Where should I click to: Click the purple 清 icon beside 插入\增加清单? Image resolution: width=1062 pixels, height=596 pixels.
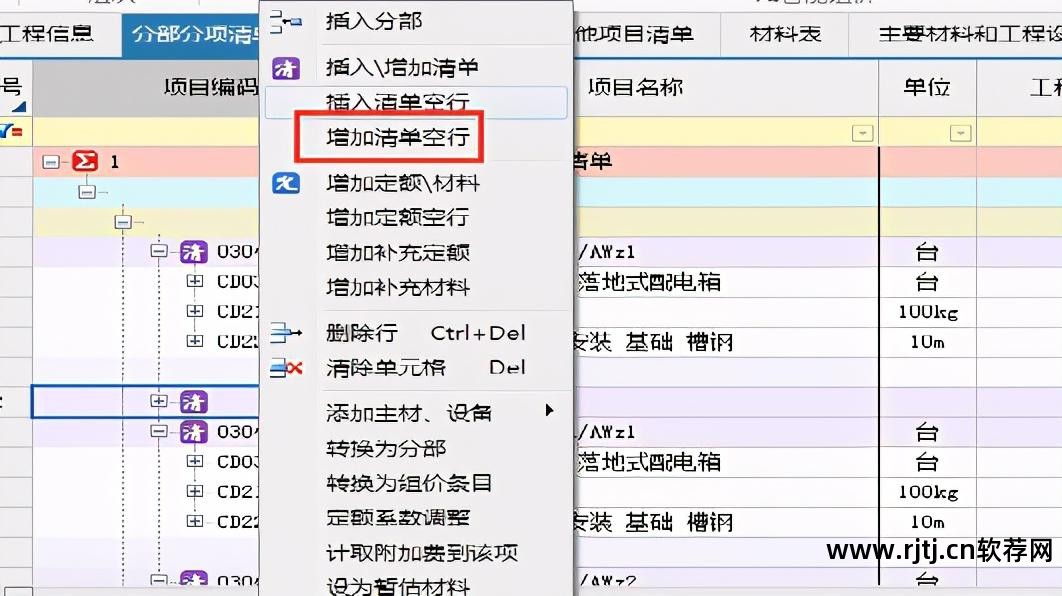coord(285,68)
